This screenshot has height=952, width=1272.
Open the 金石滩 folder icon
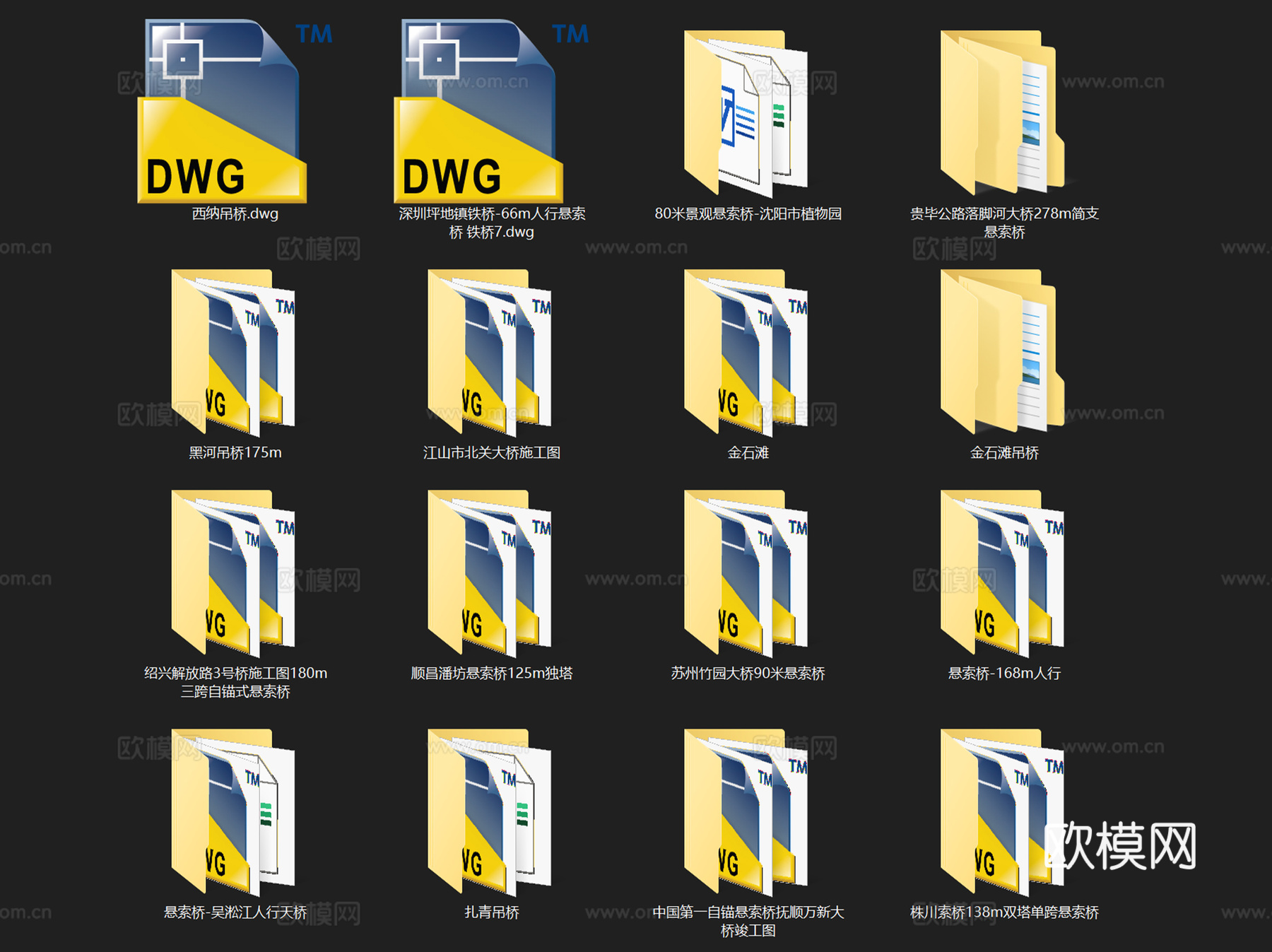pos(746,352)
